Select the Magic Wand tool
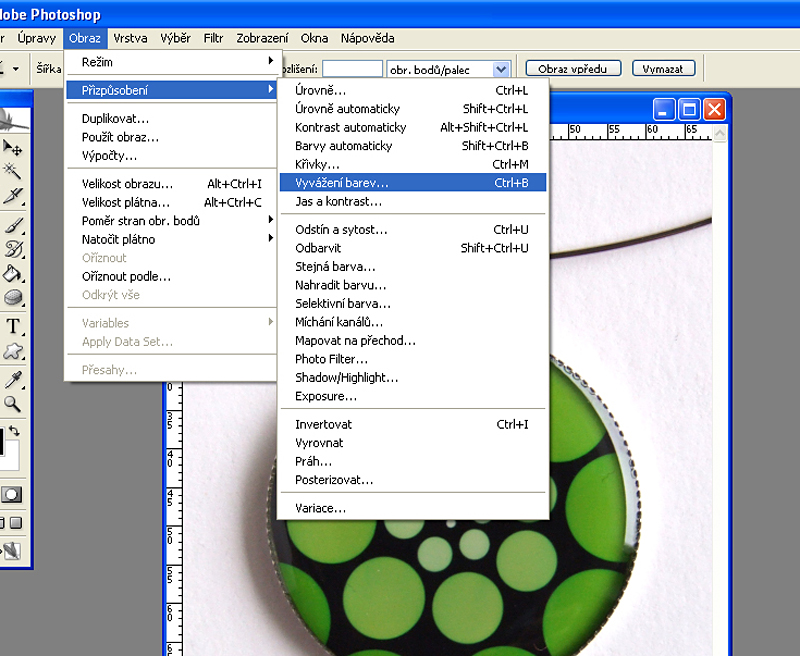800x656 pixels. coord(13,171)
